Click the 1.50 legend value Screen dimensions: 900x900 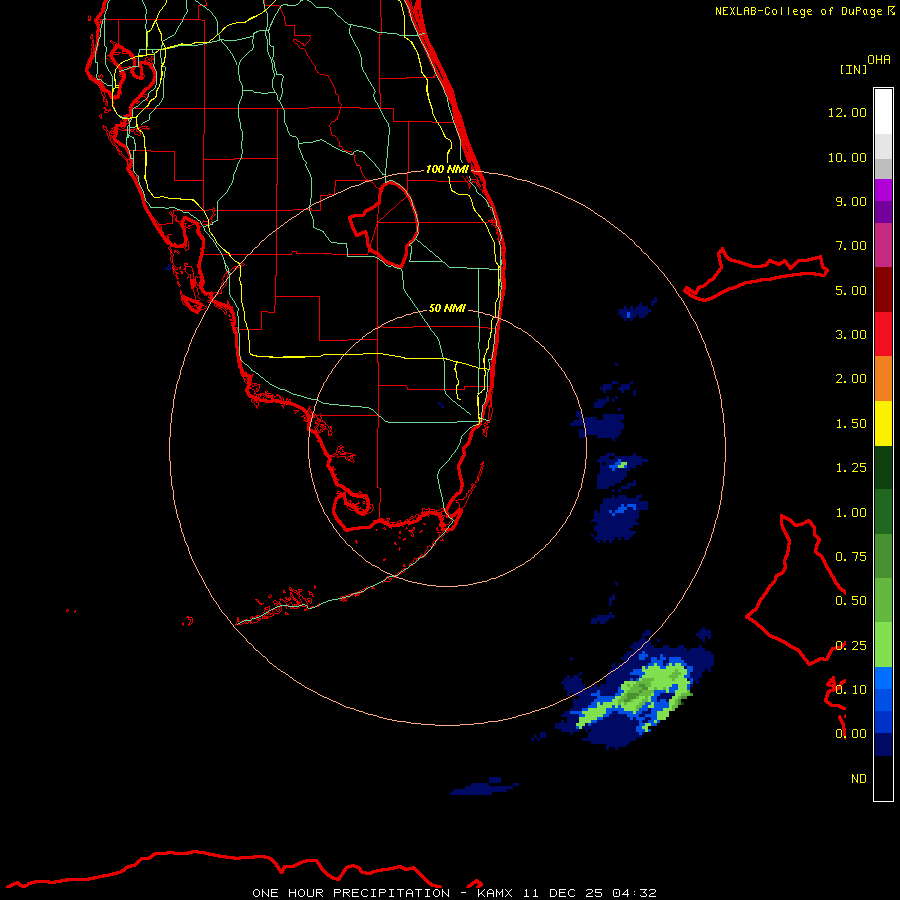(851, 424)
